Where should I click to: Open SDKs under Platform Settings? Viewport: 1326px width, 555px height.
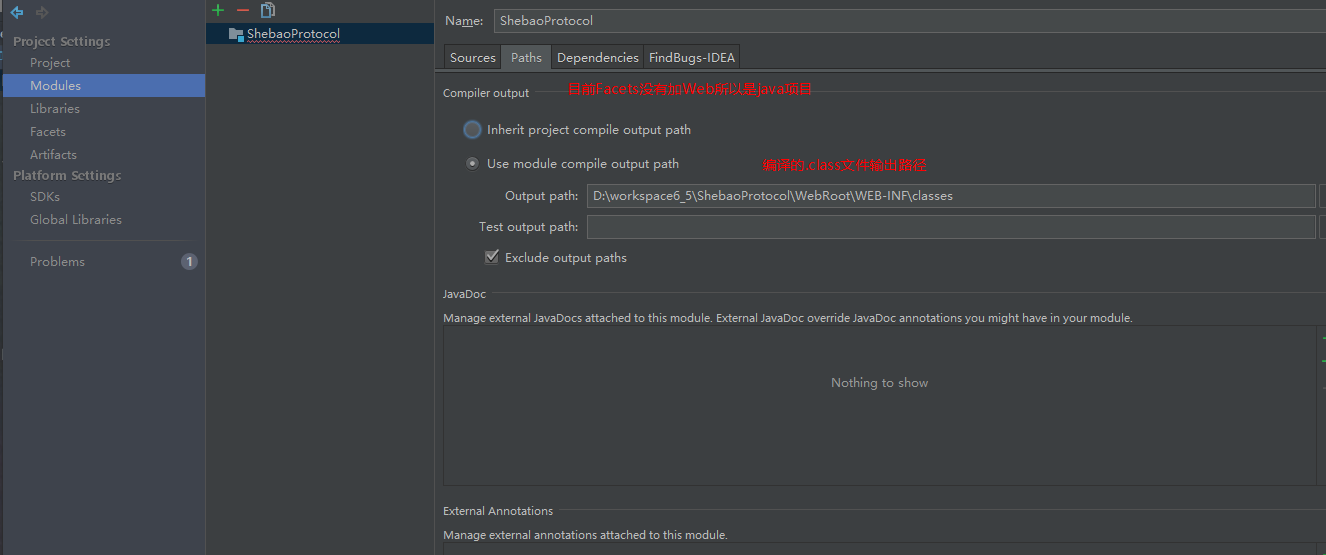45,197
